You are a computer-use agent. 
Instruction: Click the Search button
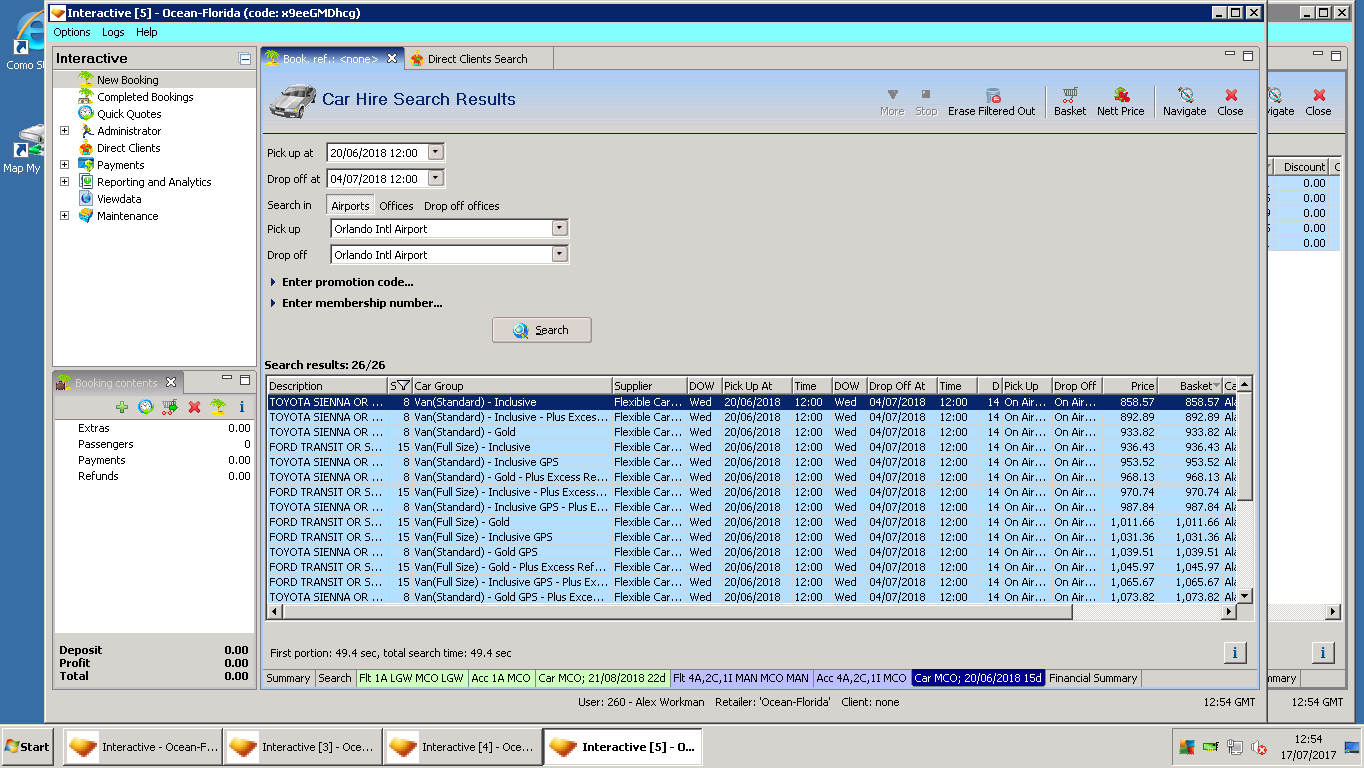pyautogui.click(x=541, y=330)
